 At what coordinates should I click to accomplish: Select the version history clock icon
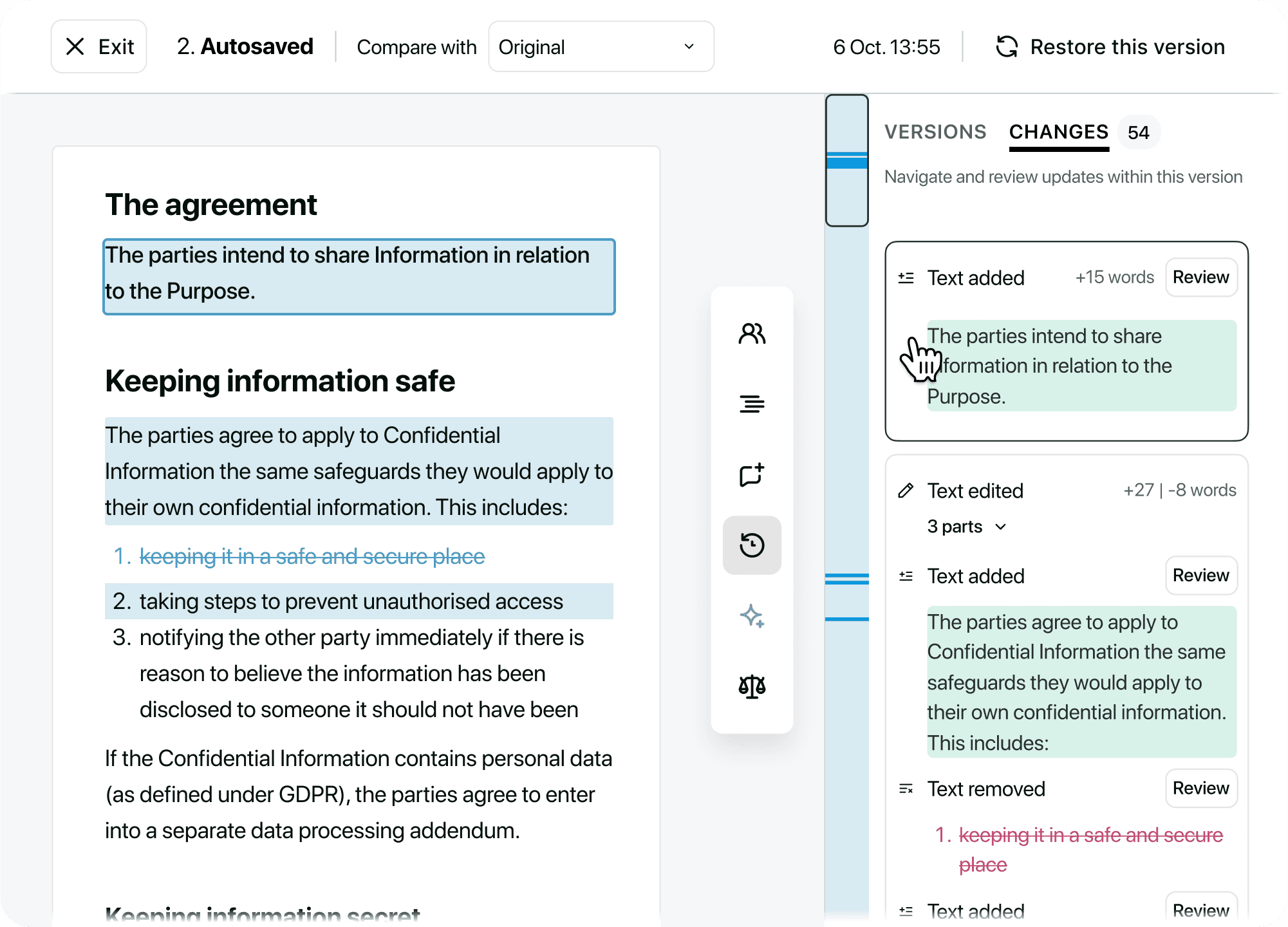click(x=752, y=545)
